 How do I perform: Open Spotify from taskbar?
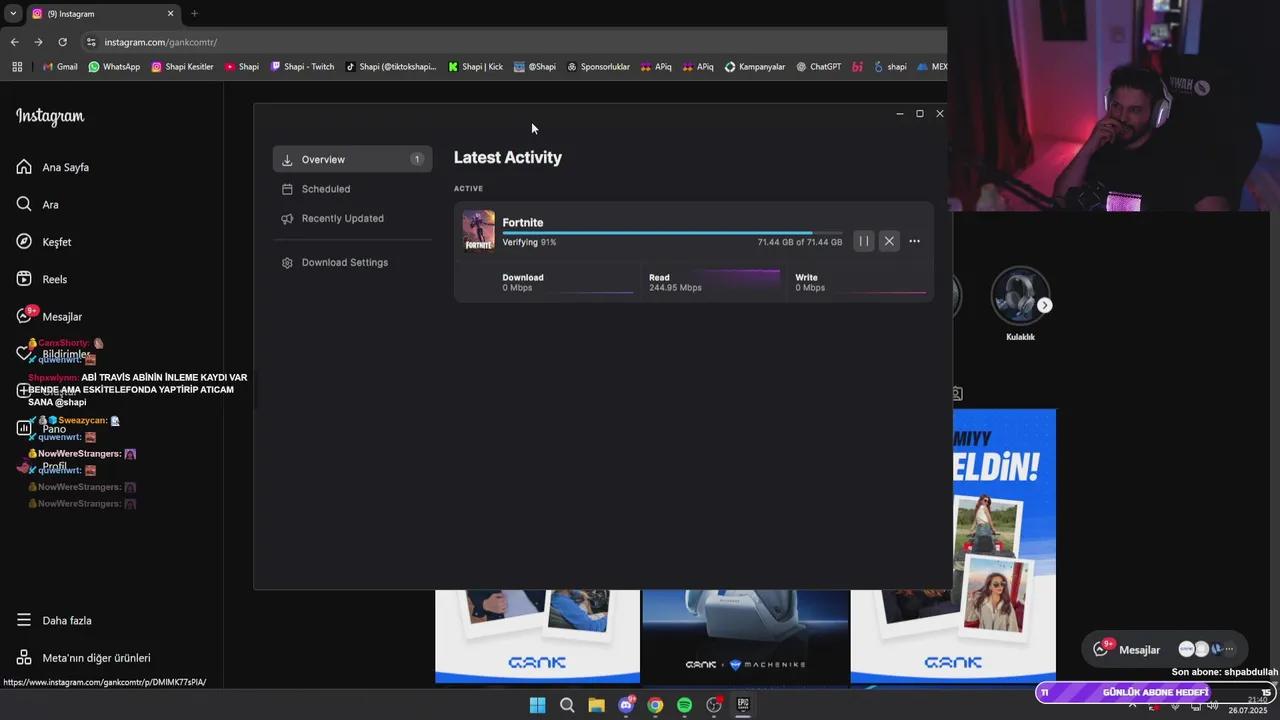click(684, 705)
